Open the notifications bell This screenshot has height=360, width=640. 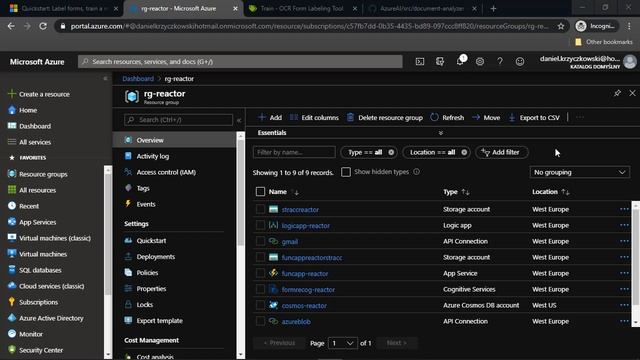460,61
